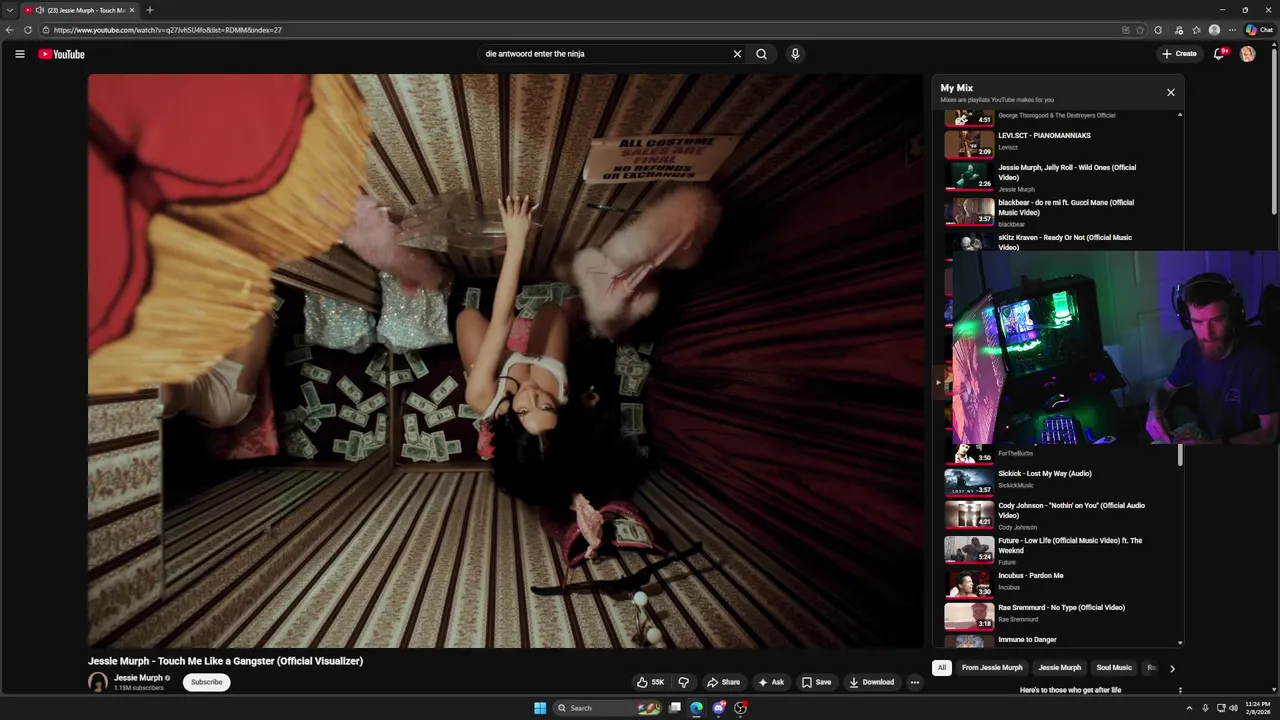
Task: Open the split-screen apps icon in address bar
Action: (x=1126, y=30)
